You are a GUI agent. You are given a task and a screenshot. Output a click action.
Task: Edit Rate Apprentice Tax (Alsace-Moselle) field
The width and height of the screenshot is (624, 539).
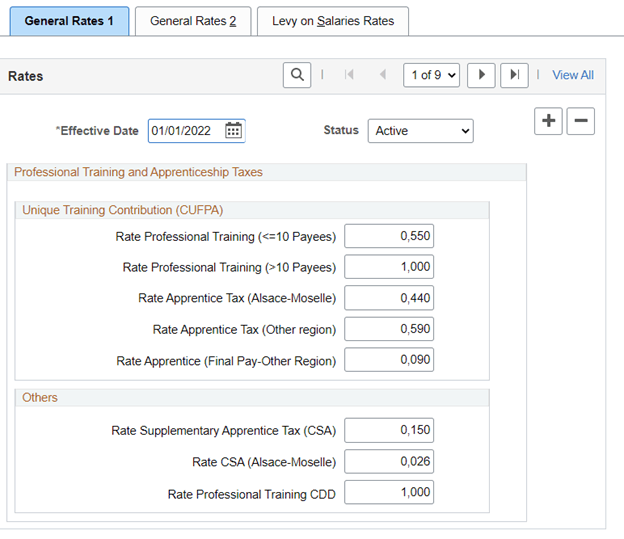pyautogui.click(x=389, y=298)
